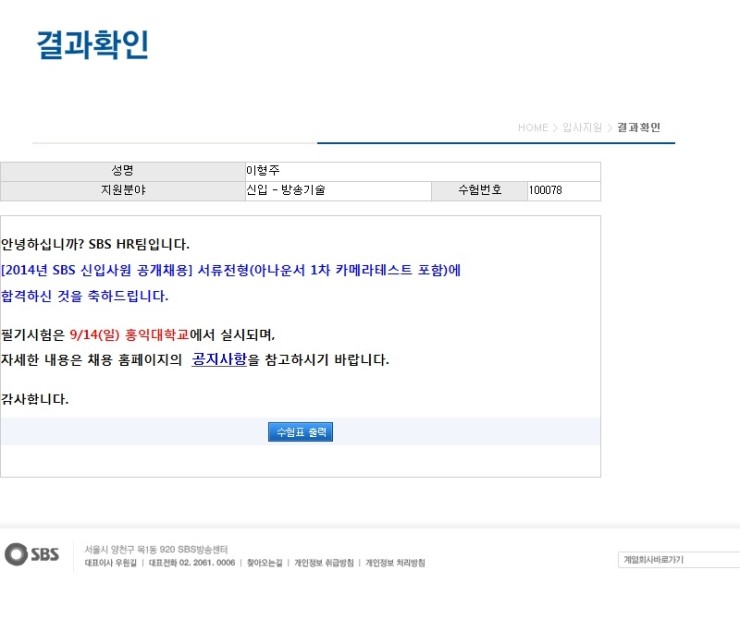Select the name value 이형주
Viewport: 740px width, 631px height.
click(263, 170)
